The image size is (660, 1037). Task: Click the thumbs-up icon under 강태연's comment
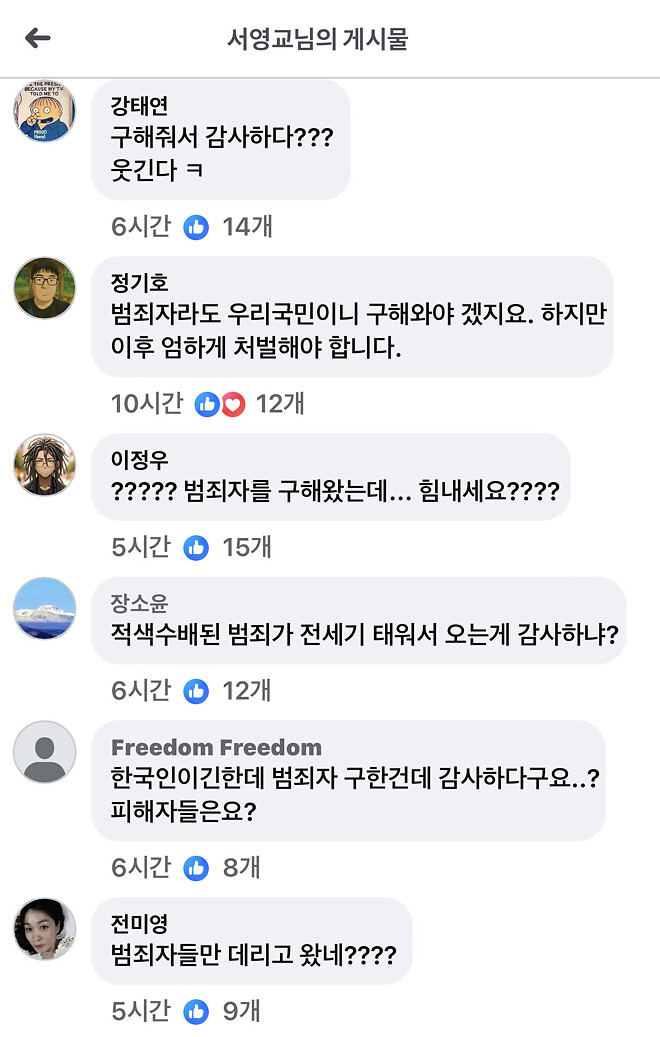[x=196, y=227]
